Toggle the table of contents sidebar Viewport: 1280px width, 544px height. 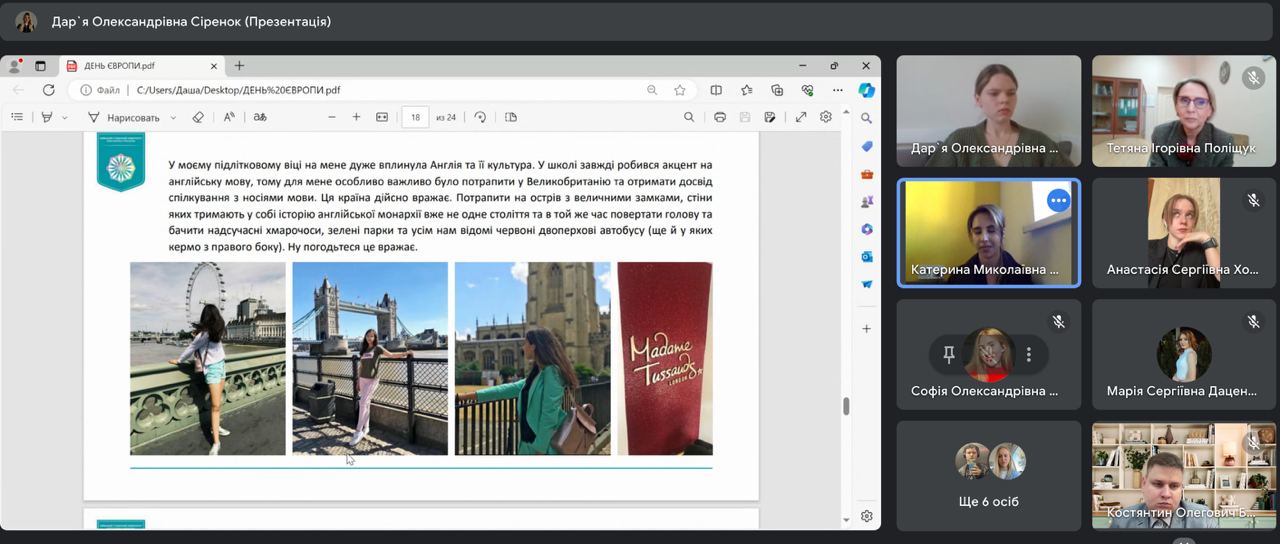[17, 117]
